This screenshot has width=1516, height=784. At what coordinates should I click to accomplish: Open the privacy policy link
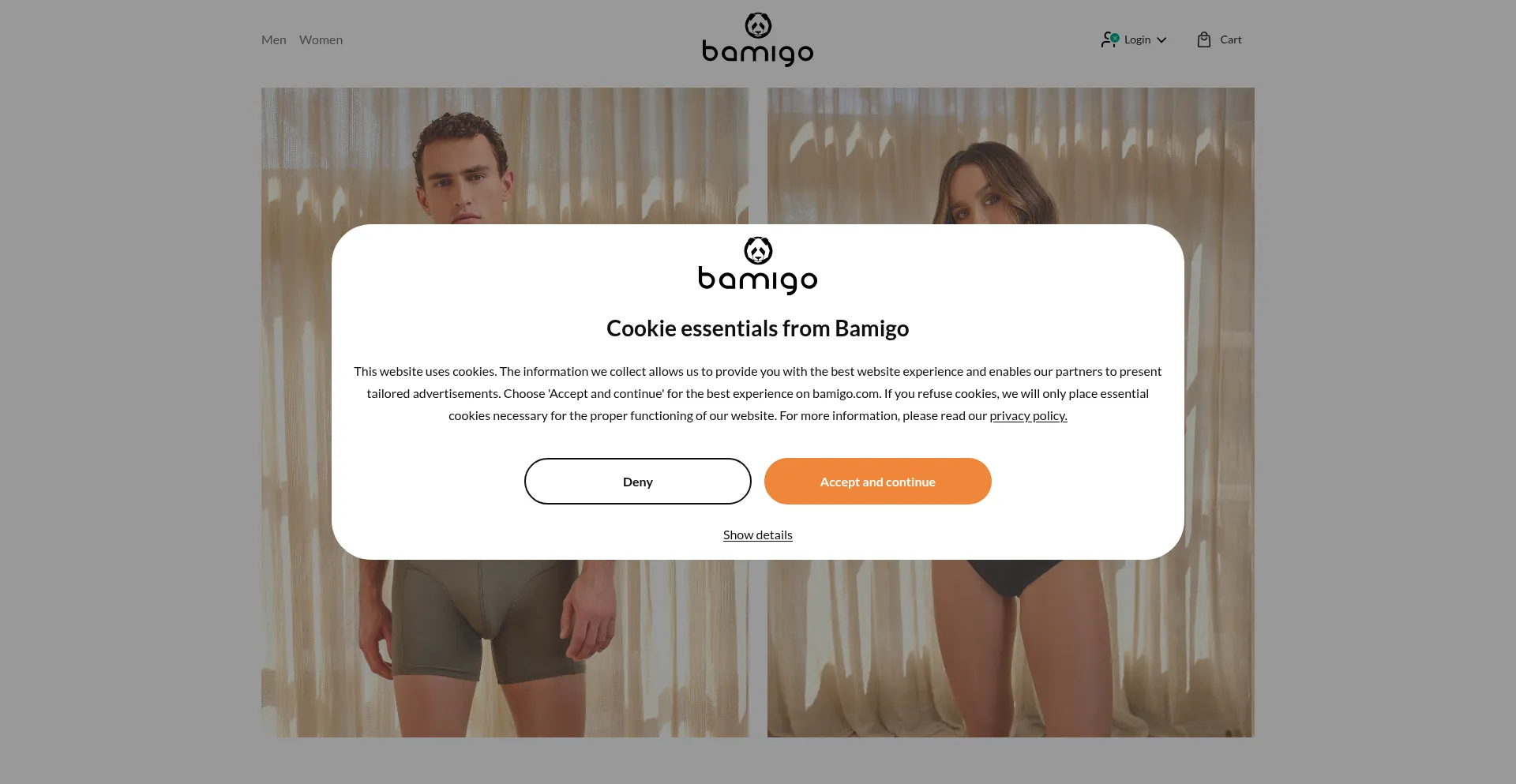tap(1028, 415)
